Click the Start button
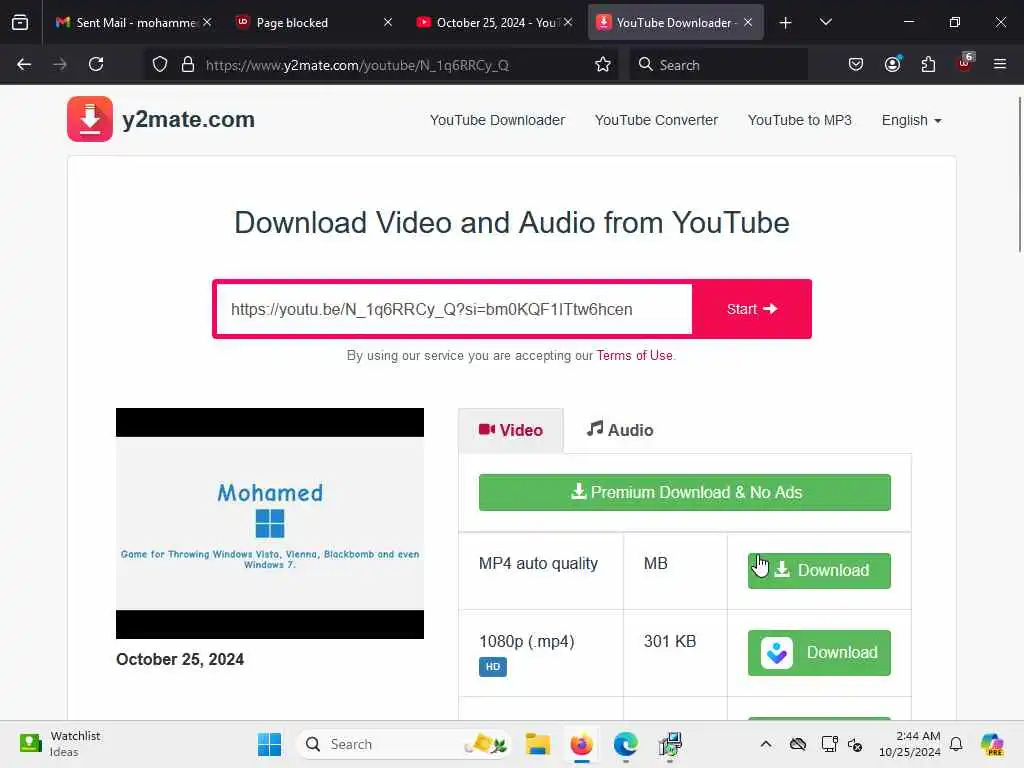The width and height of the screenshot is (1024, 768). click(x=752, y=309)
